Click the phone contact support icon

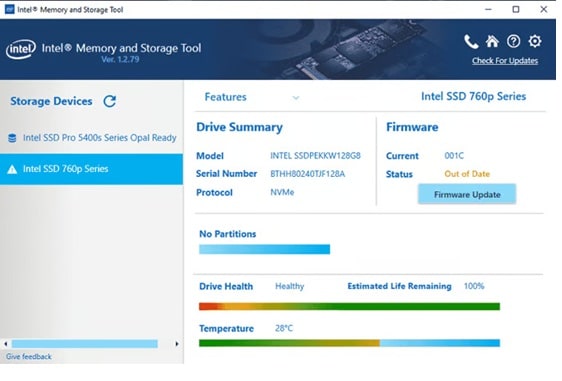(x=471, y=42)
